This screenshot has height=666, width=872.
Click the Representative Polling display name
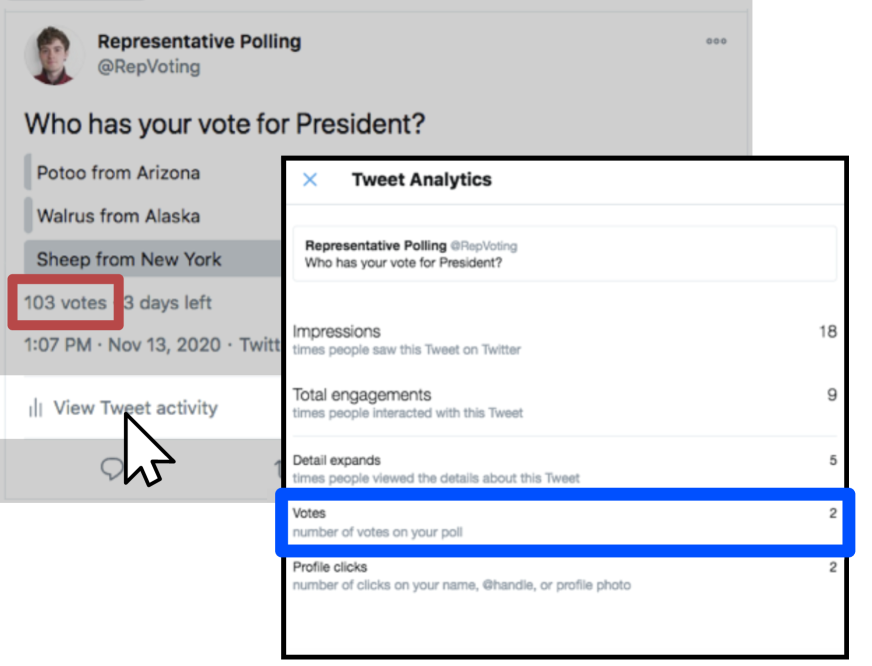199,42
